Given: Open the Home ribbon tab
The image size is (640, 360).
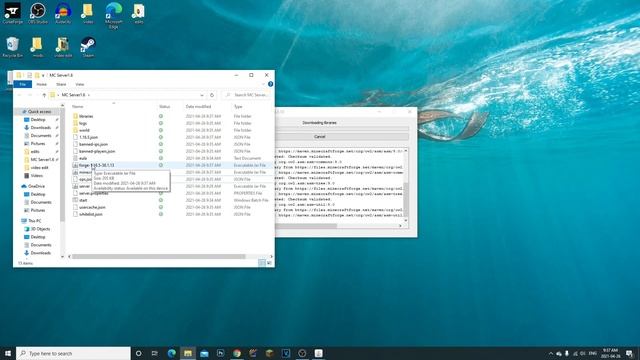Looking at the screenshot, I should tap(42, 84).
